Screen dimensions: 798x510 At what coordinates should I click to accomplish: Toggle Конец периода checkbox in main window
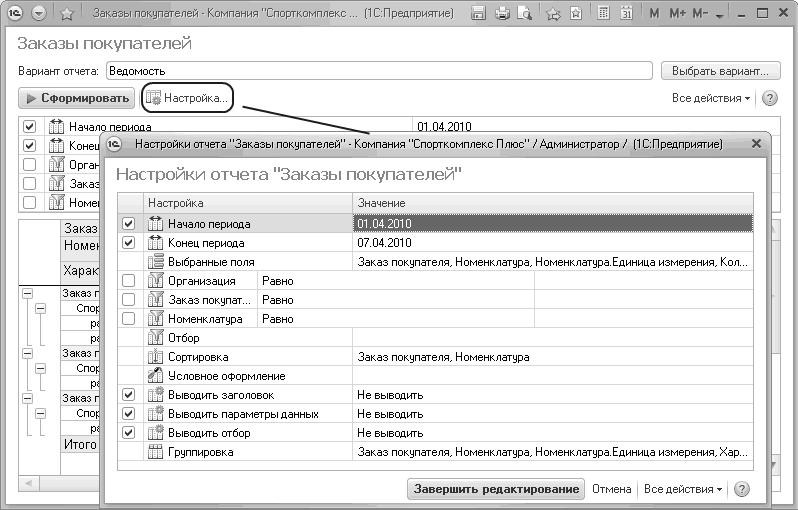pos(30,146)
